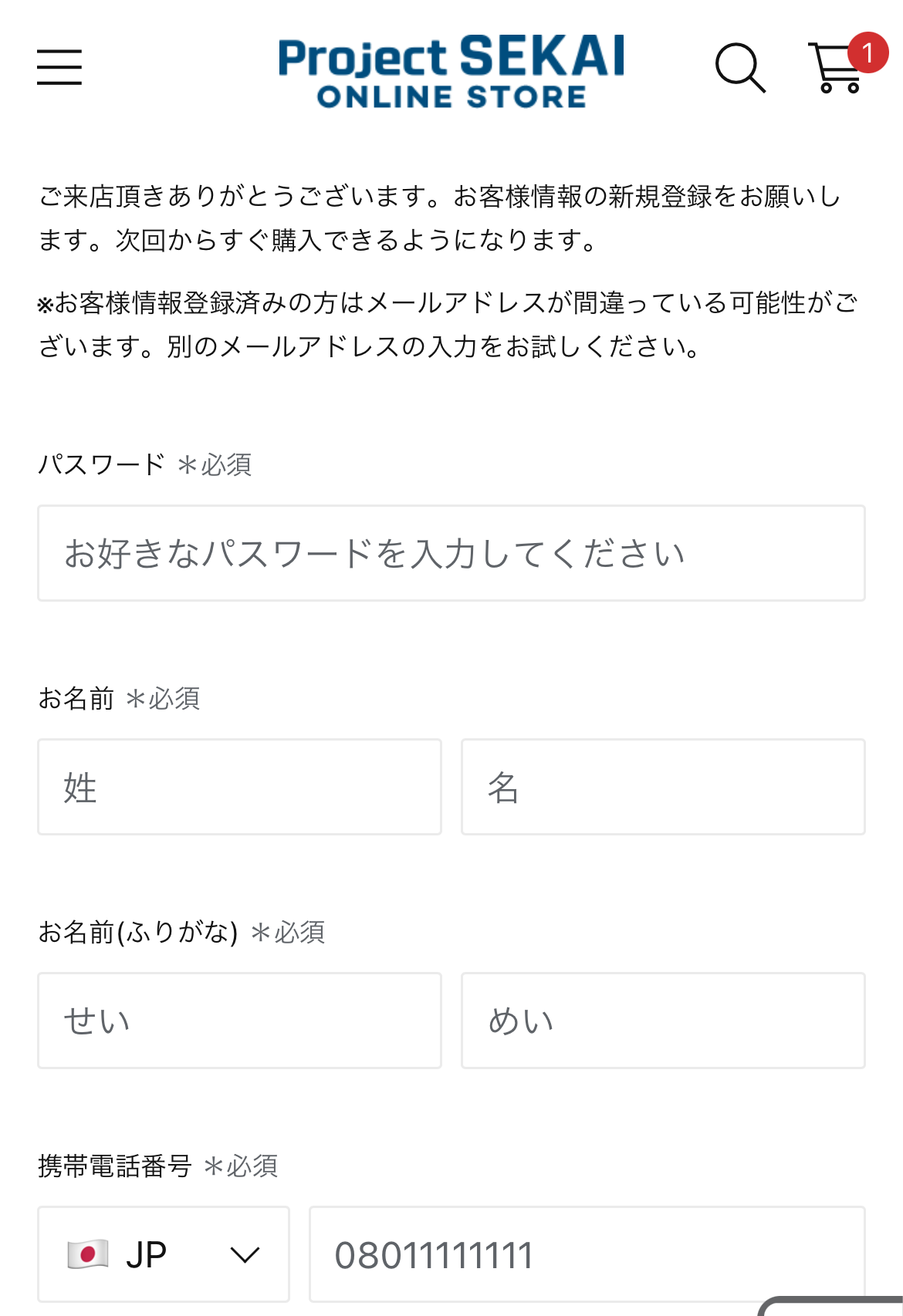Screen dimensions: 903x1316
Task: Open the shopping cart
Action: pyautogui.click(x=836, y=68)
